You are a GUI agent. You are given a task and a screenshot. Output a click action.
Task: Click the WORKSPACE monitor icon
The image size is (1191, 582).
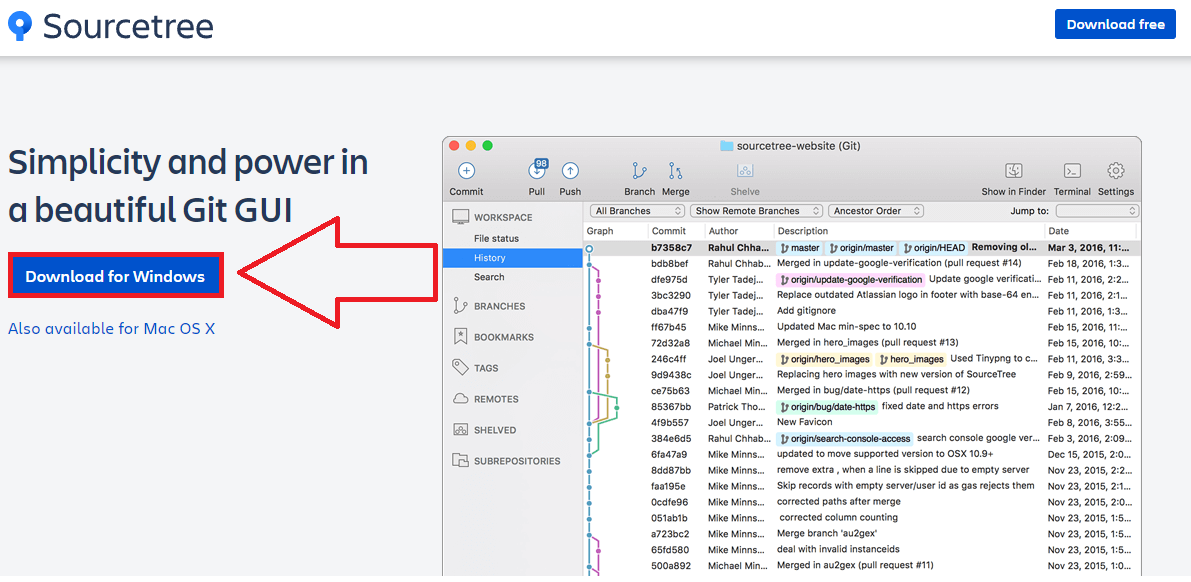(x=460, y=217)
